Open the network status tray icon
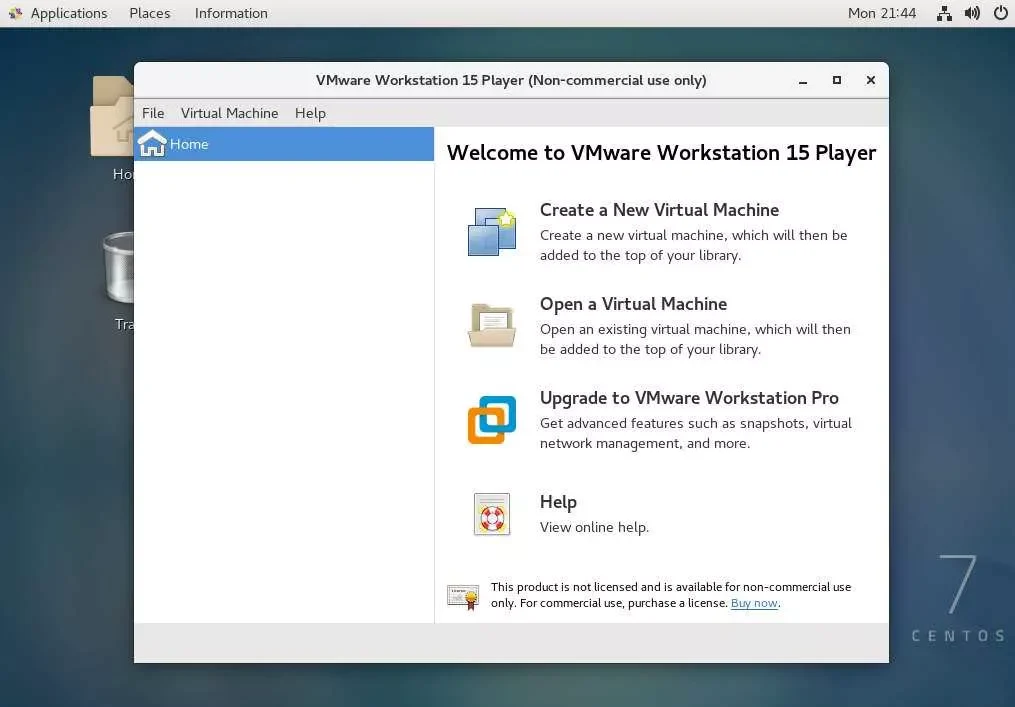This screenshot has width=1015, height=707. (944, 13)
